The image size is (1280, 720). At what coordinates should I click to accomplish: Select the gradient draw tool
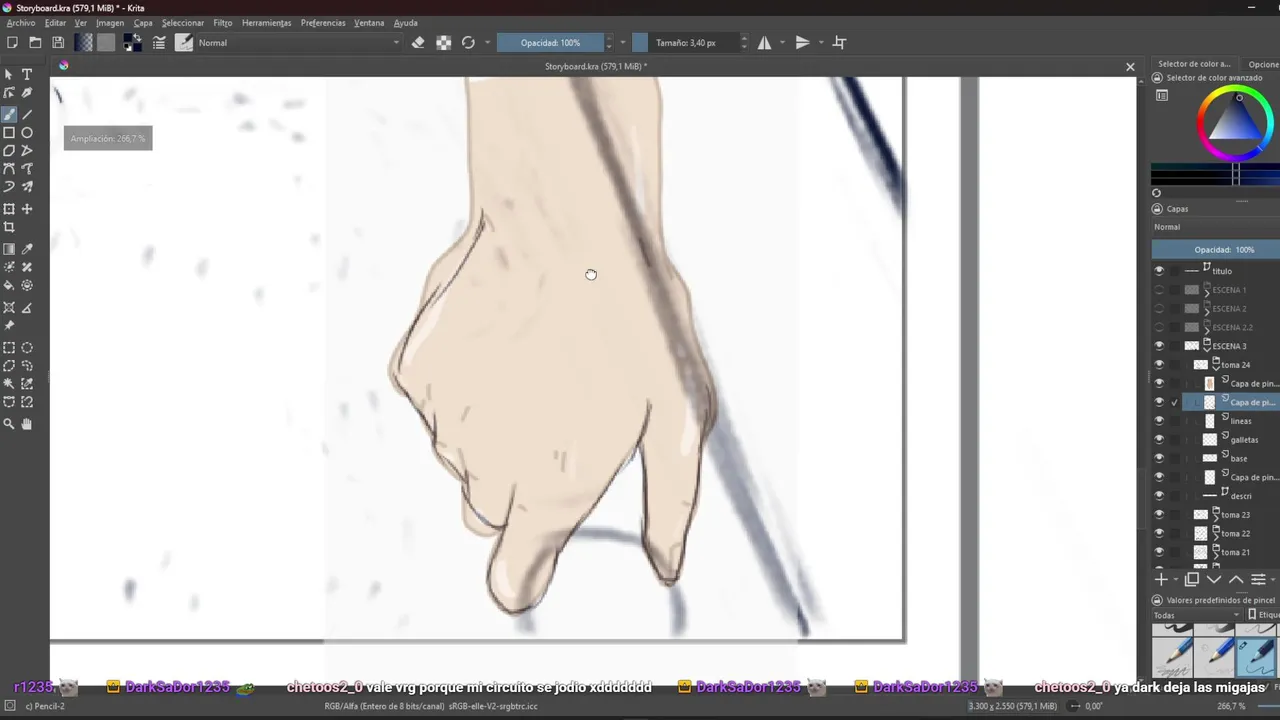pos(9,249)
